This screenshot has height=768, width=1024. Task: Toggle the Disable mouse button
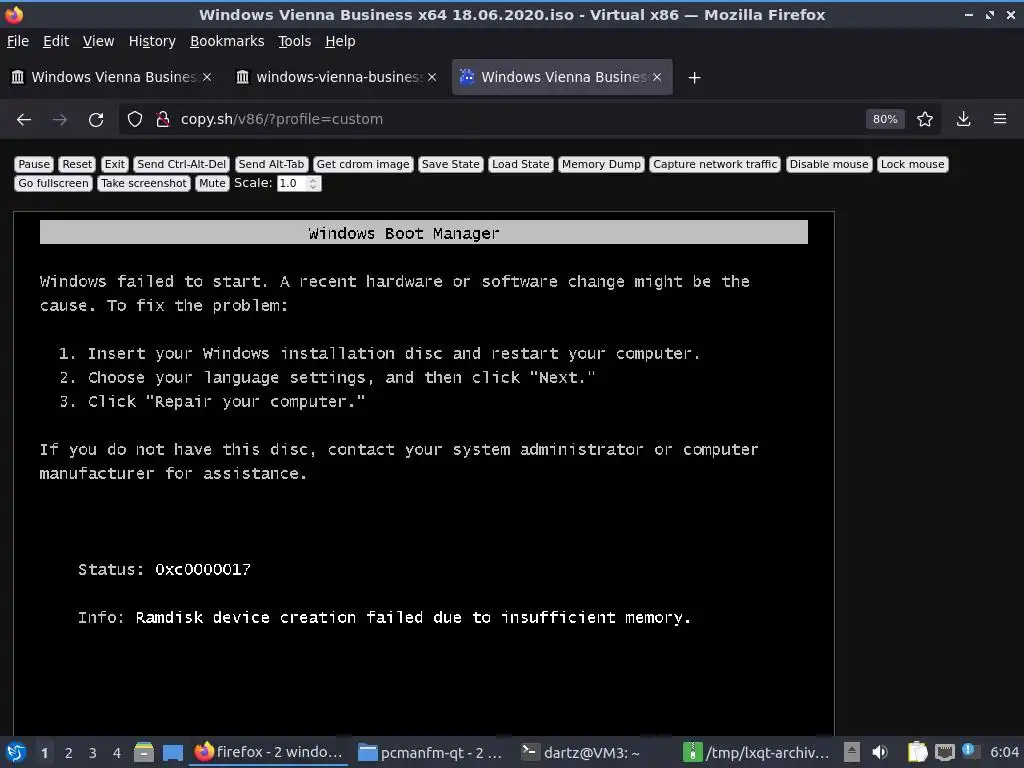tap(829, 165)
